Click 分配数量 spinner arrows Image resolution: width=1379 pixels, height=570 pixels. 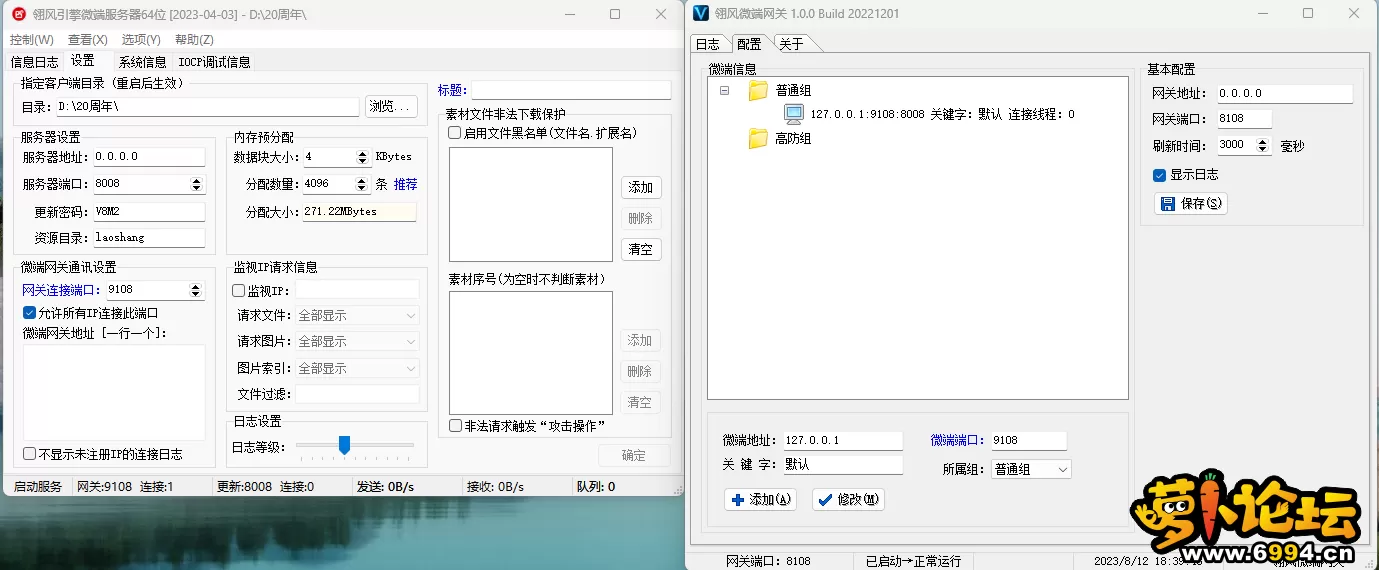pyautogui.click(x=362, y=184)
